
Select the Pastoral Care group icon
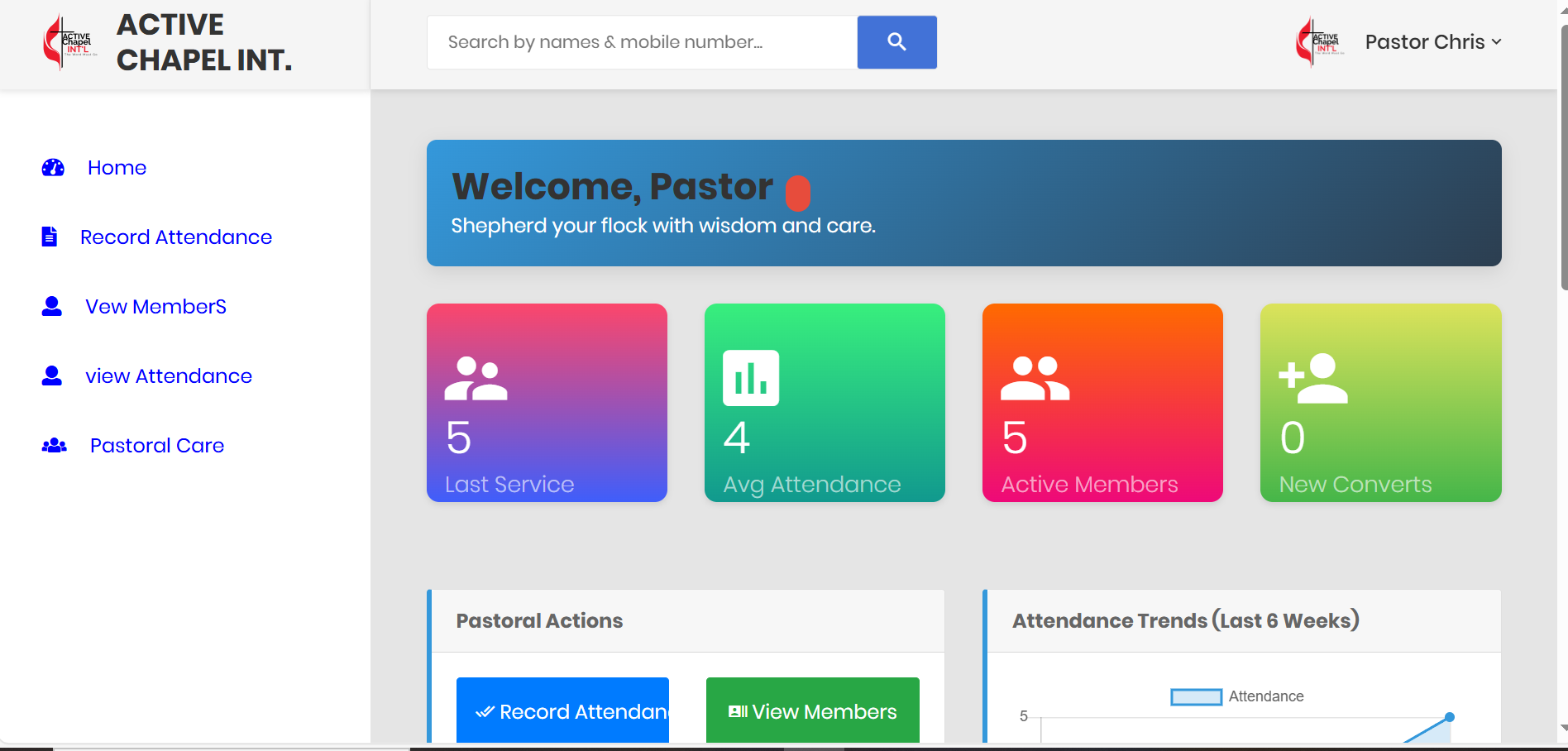[x=54, y=445]
